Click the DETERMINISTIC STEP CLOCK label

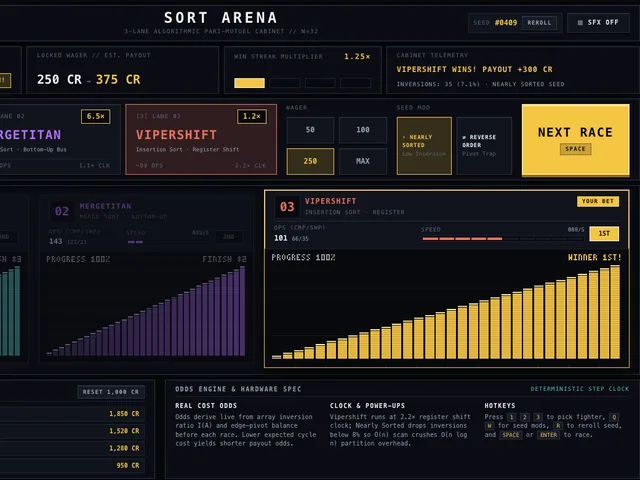[580, 389]
